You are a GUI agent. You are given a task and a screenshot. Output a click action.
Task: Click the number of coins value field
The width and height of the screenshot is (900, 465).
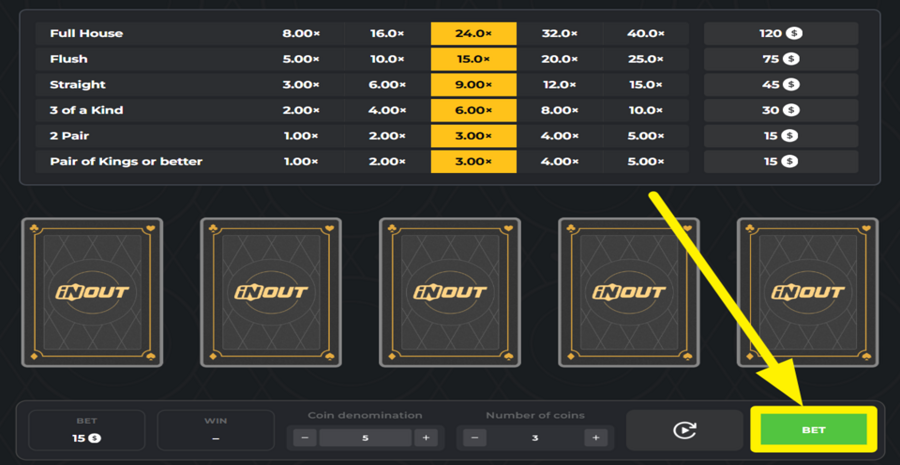coord(536,438)
